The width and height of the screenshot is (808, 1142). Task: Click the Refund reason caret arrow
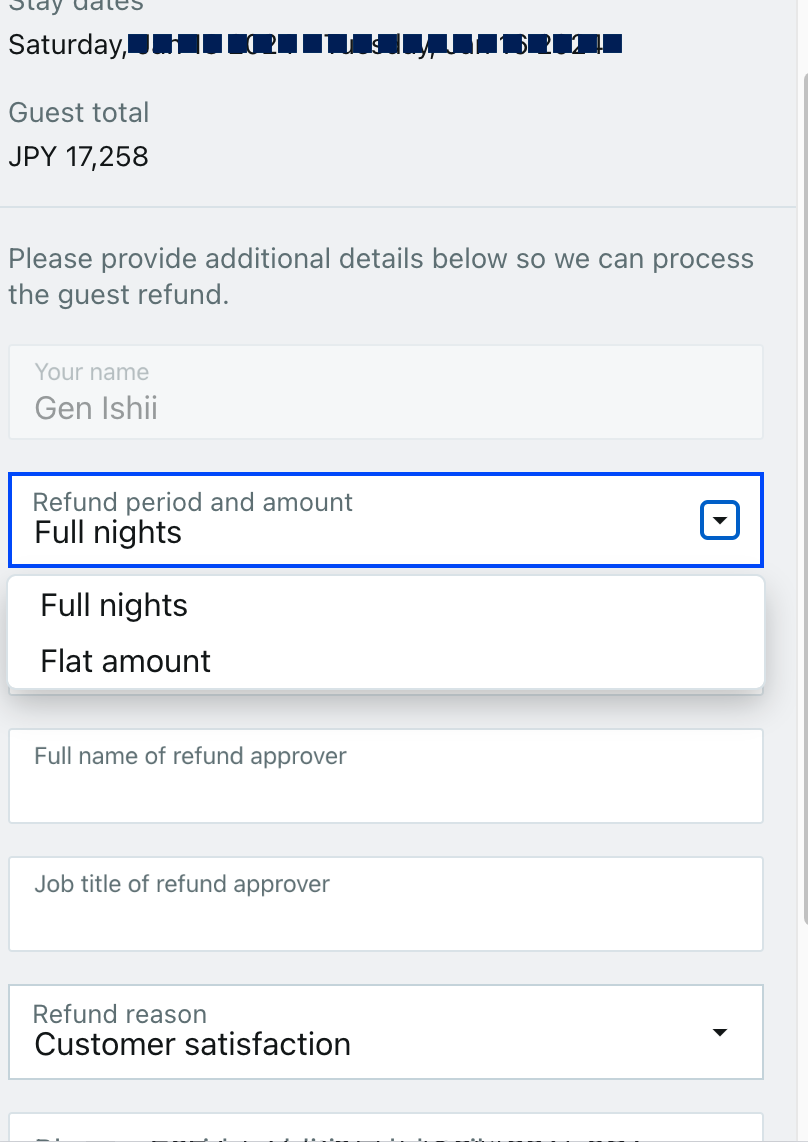(720, 1032)
